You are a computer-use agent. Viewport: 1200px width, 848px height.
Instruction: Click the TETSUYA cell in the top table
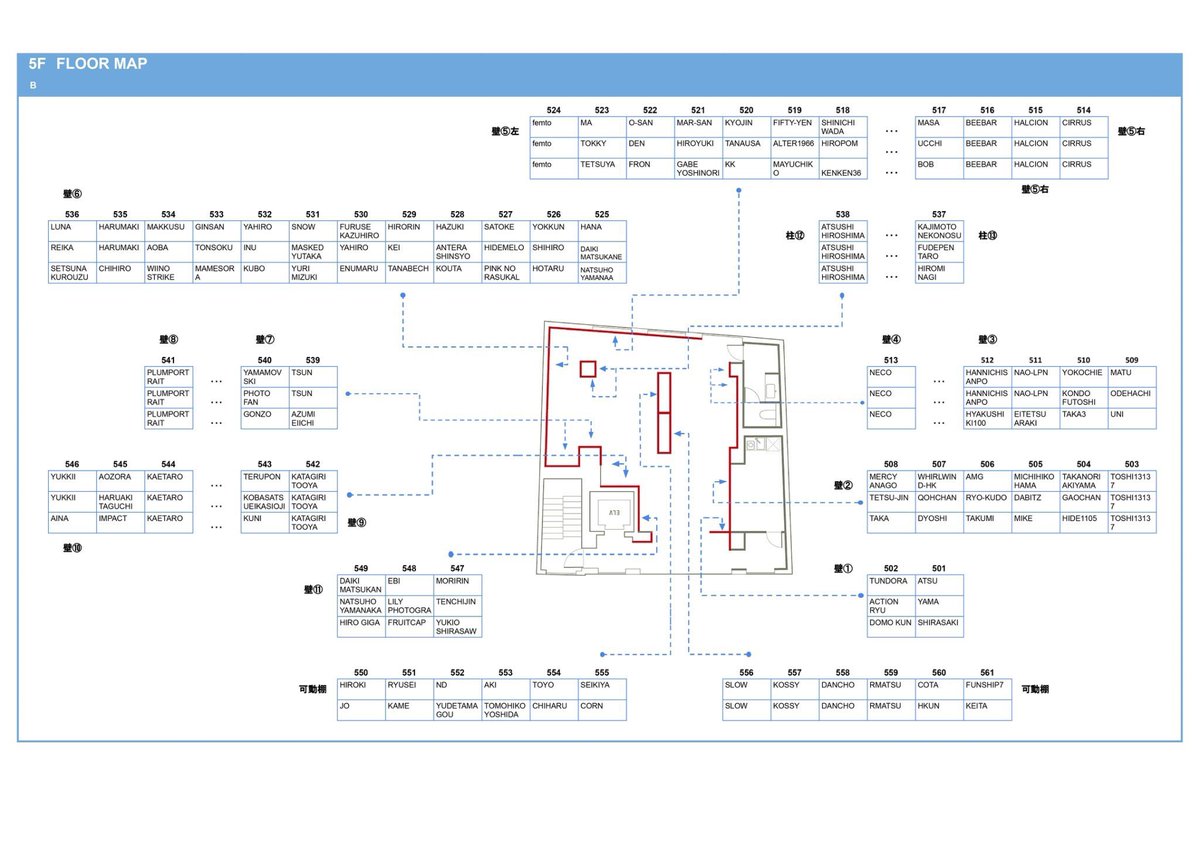pos(603,169)
